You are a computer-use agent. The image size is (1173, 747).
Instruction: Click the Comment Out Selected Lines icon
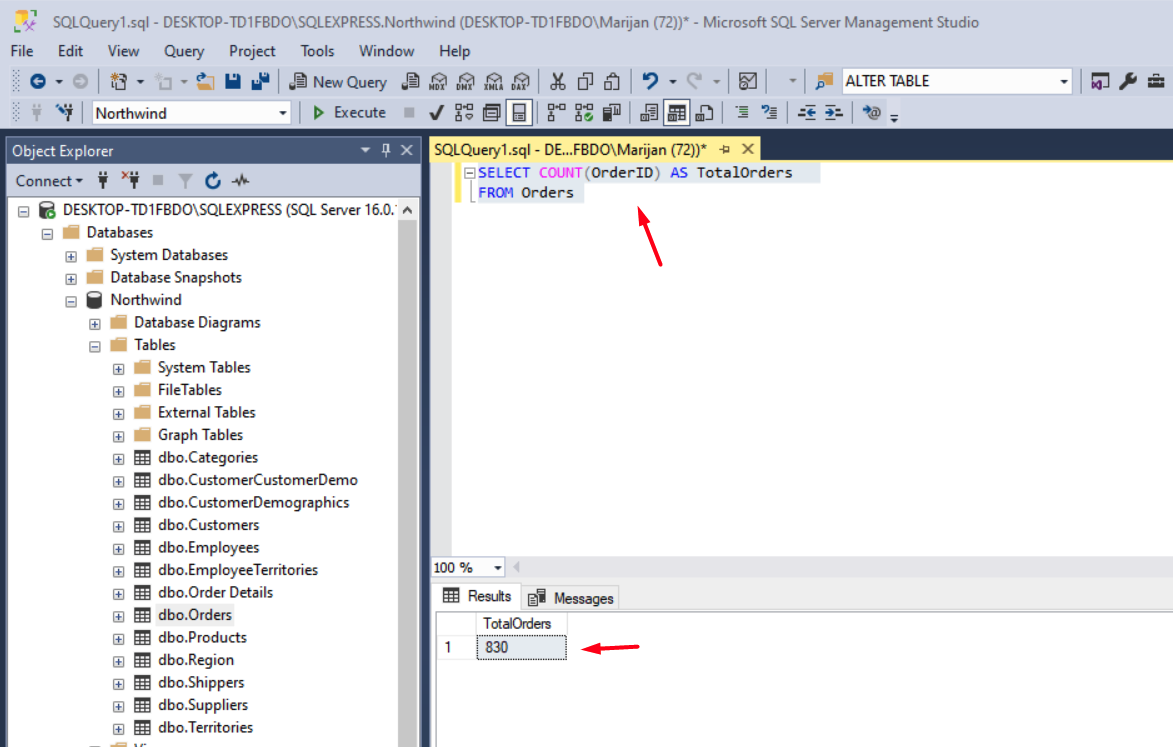point(741,113)
